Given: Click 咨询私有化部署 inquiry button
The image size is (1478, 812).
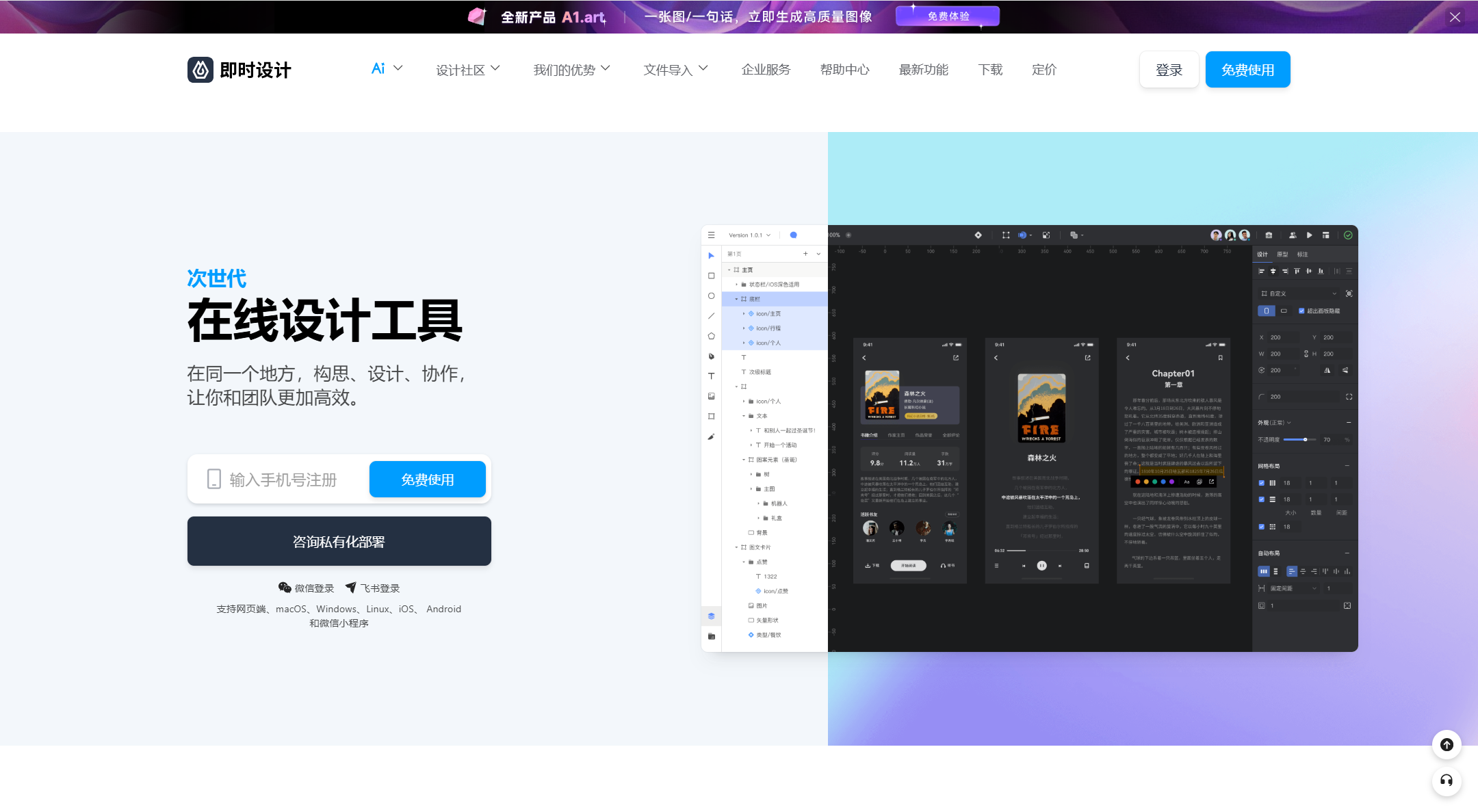Looking at the screenshot, I should tap(339, 540).
